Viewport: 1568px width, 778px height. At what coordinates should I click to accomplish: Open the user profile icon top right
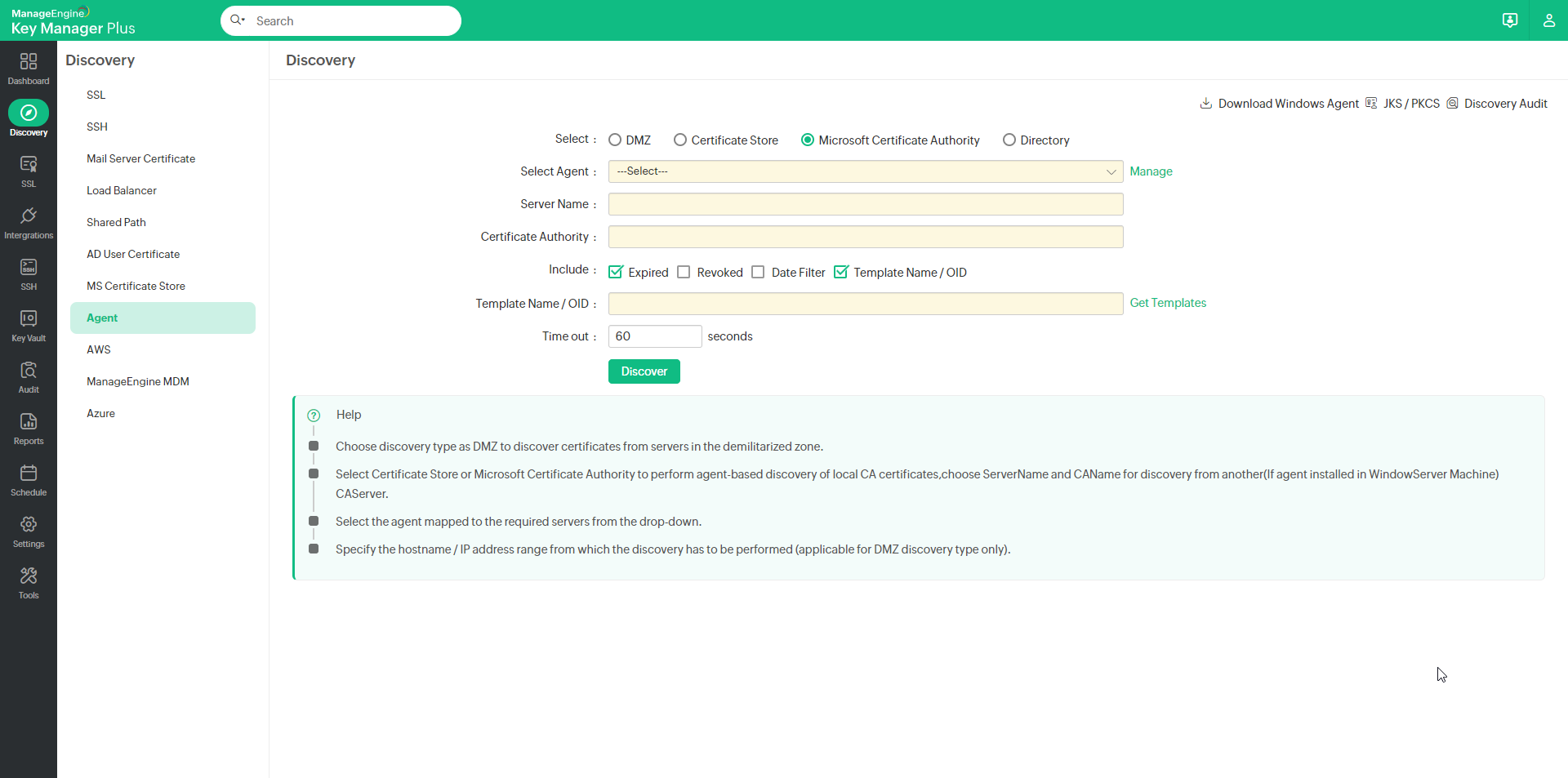[x=1550, y=20]
